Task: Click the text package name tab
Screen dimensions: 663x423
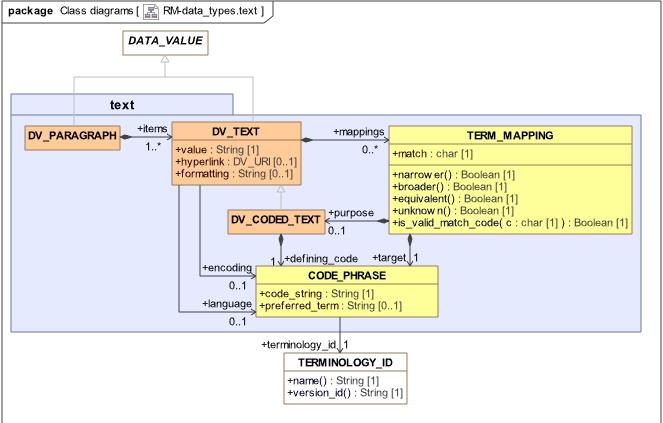Action: tap(122, 104)
